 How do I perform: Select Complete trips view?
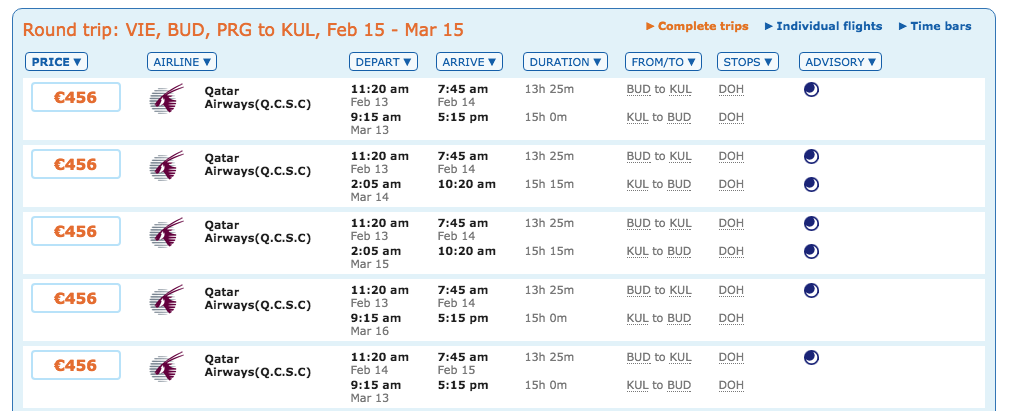[702, 26]
